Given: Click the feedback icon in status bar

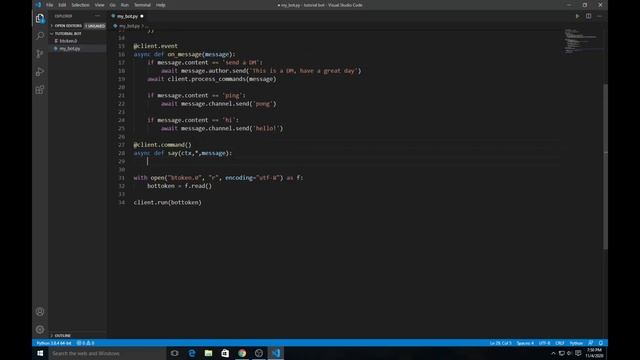Looking at the screenshot, I should [591, 343].
